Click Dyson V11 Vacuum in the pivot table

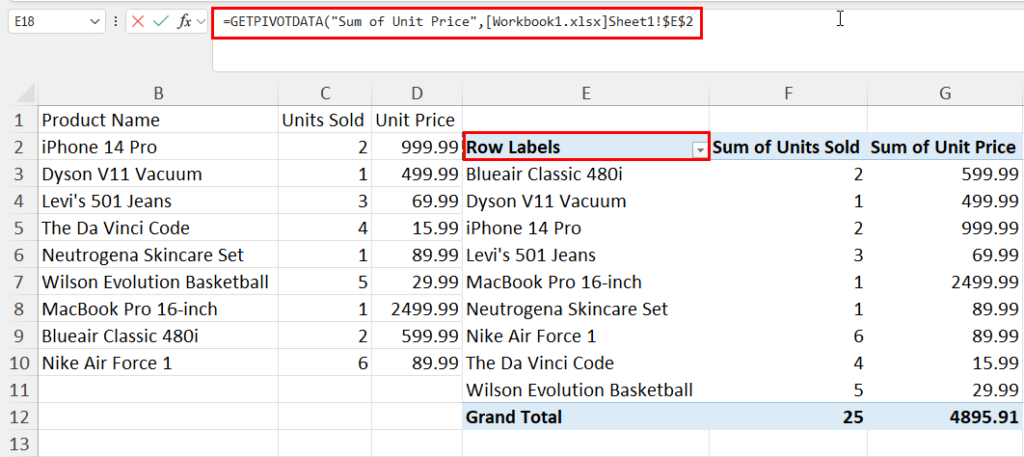pos(586,201)
